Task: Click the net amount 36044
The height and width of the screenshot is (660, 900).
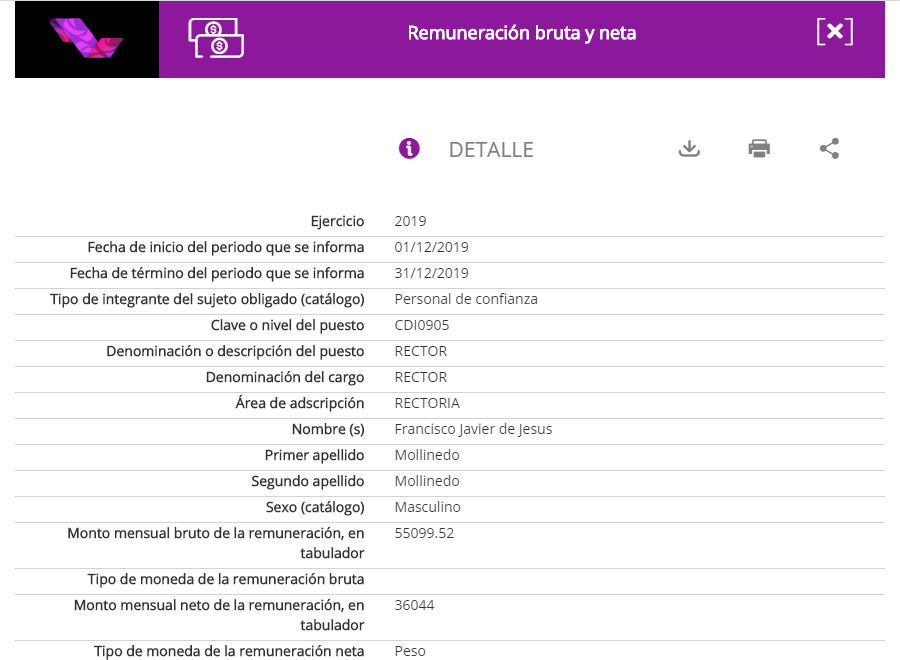Action: pyautogui.click(x=414, y=605)
